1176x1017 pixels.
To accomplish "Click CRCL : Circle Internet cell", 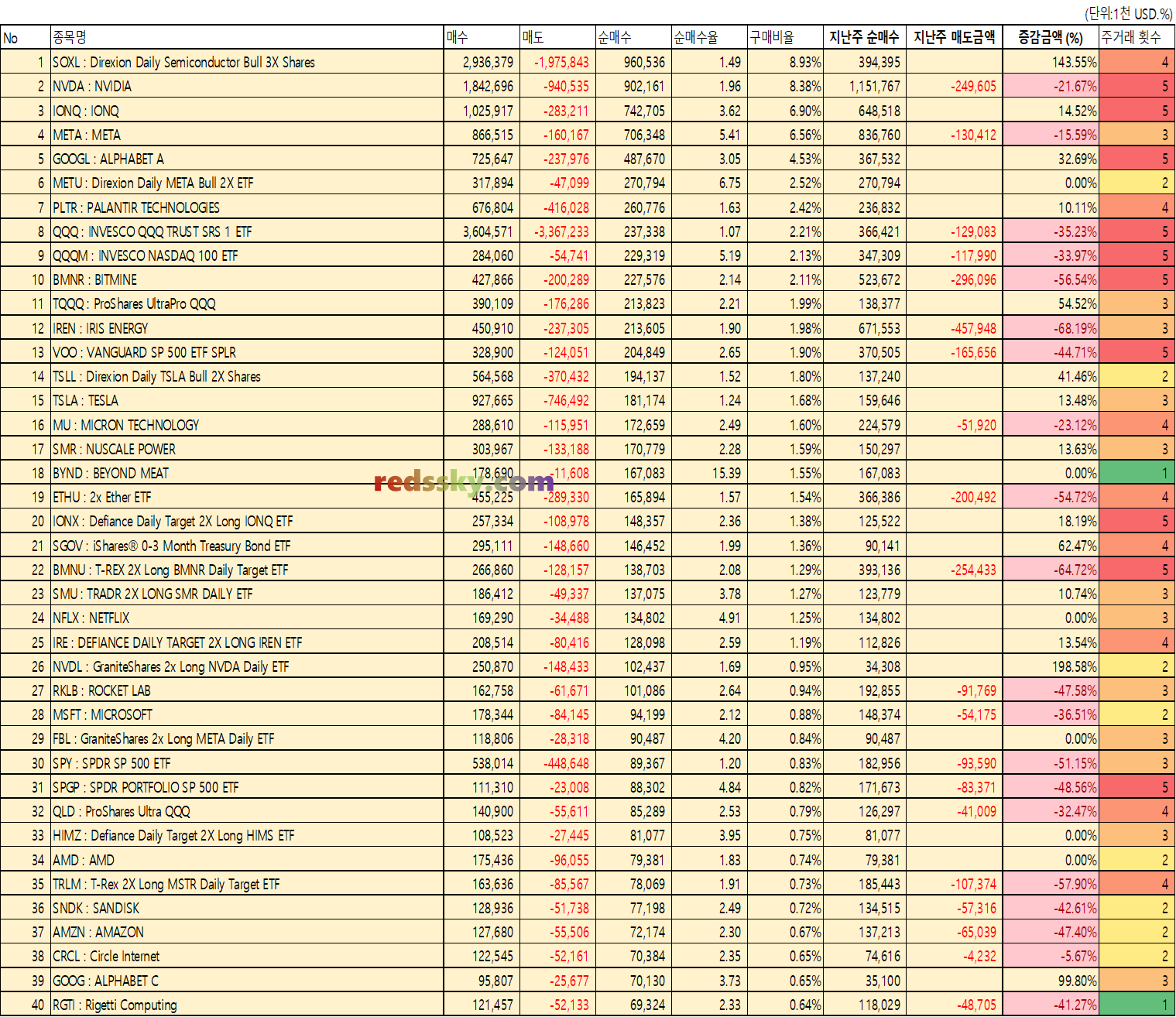I will (x=247, y=956).
